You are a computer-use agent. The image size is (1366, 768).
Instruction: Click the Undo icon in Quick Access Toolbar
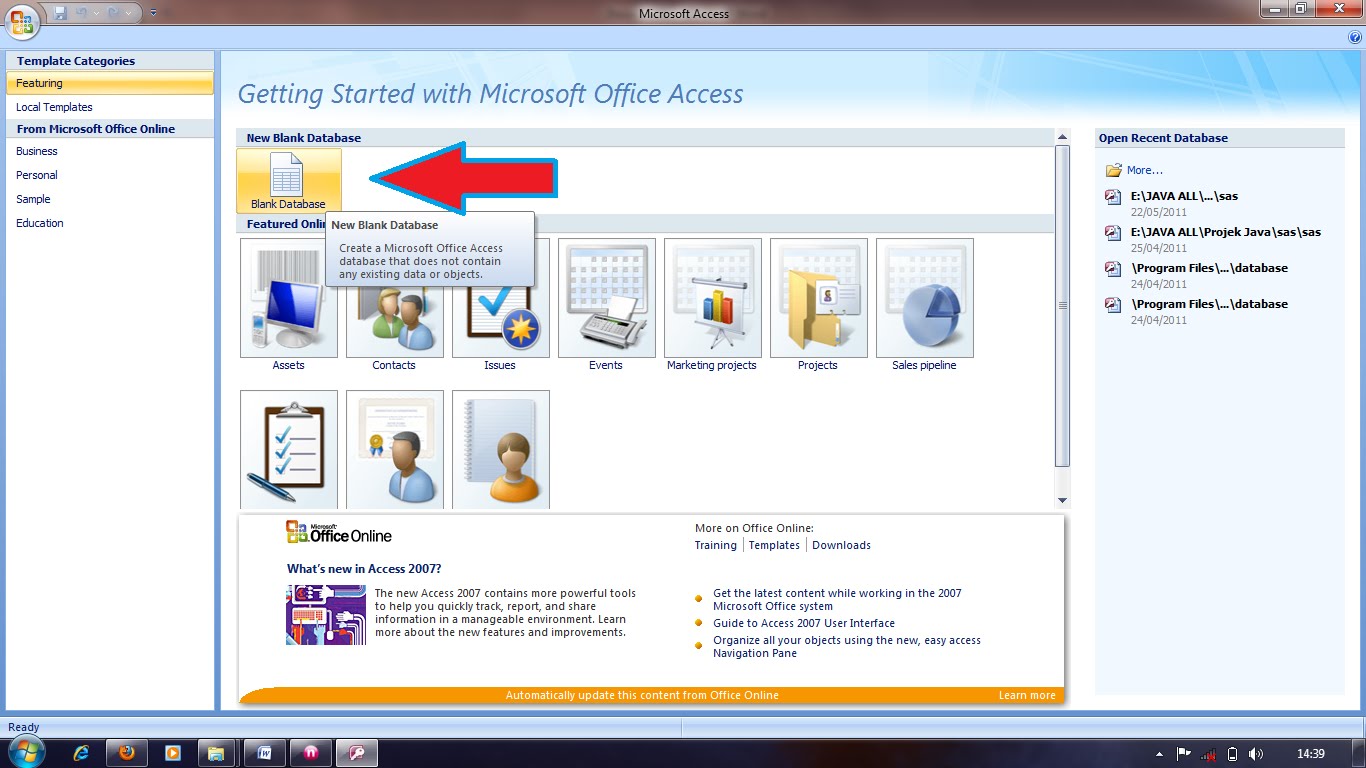point(82,13)
